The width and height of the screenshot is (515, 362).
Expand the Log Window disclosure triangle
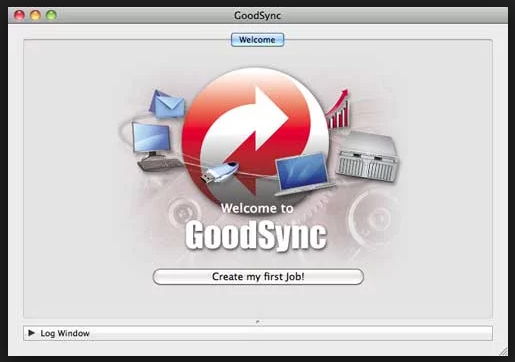click(x=32, y=333)
